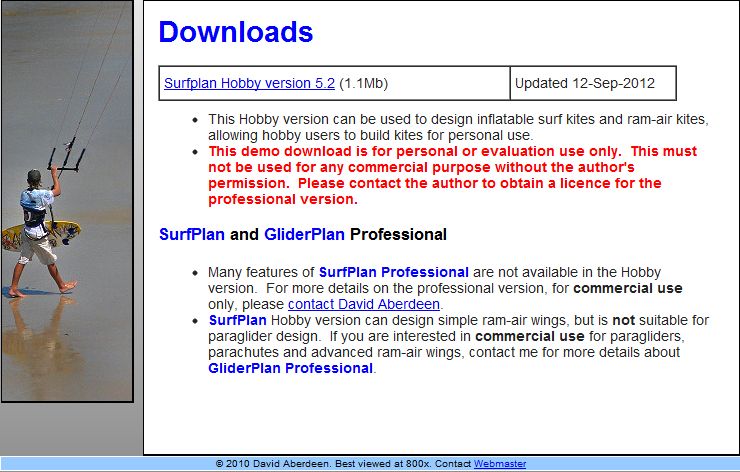
Task: Click the blue Downloads heading
Action: [236, 32]
